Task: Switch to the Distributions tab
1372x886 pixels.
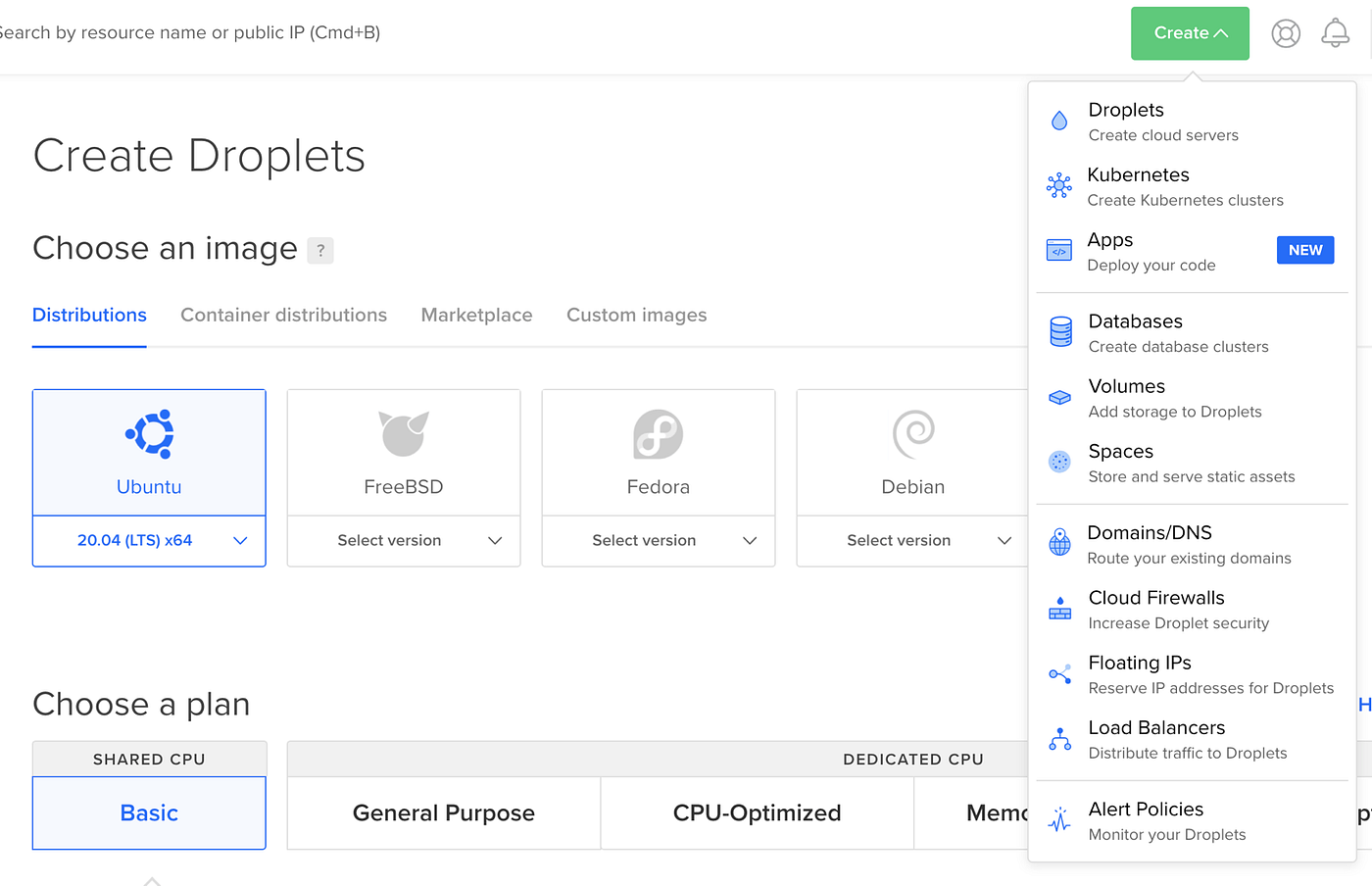Action: coord(89,316)
